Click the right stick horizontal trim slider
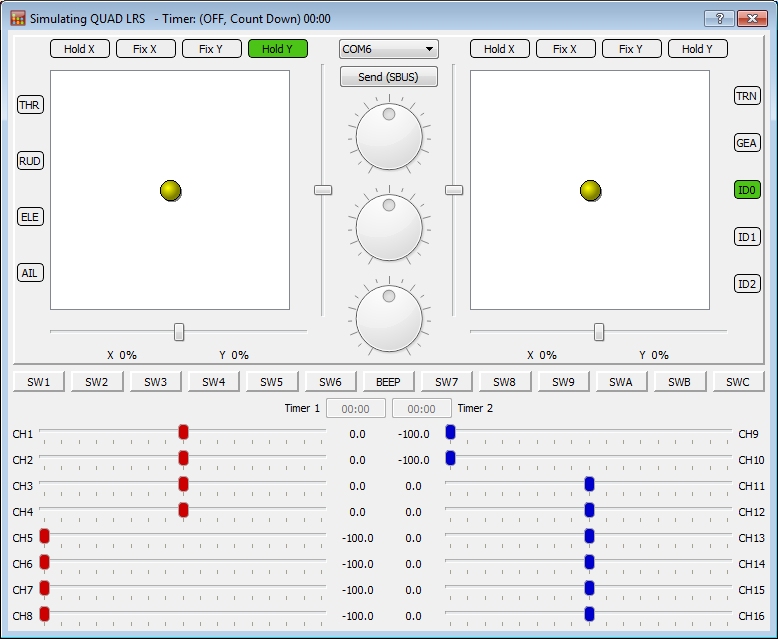This screenshot has width=778, height=639. [599, 332]
